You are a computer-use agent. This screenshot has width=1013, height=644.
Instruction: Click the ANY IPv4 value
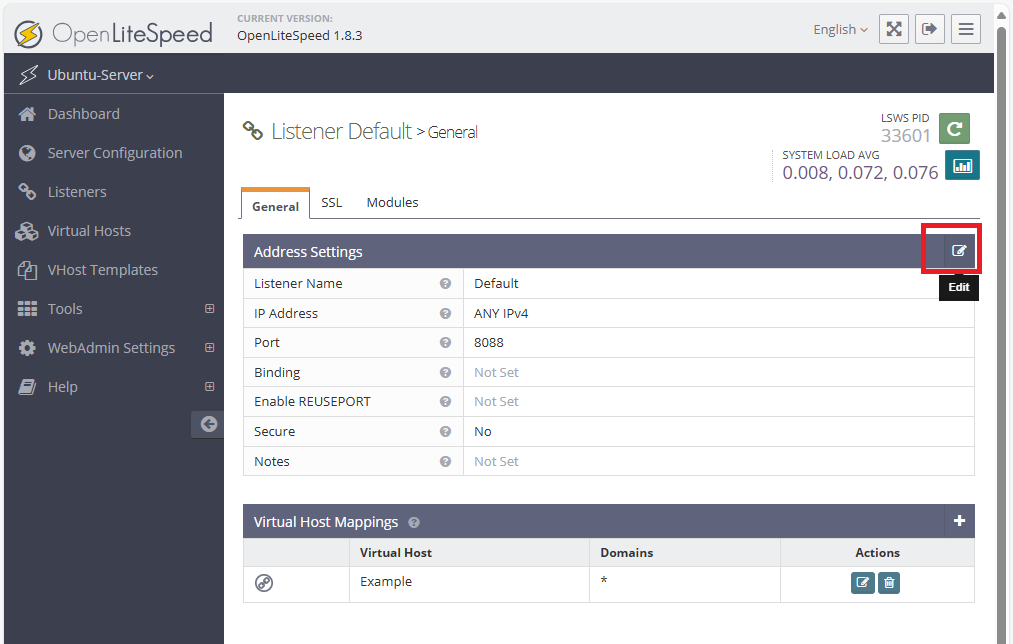[x=501, y=313]
